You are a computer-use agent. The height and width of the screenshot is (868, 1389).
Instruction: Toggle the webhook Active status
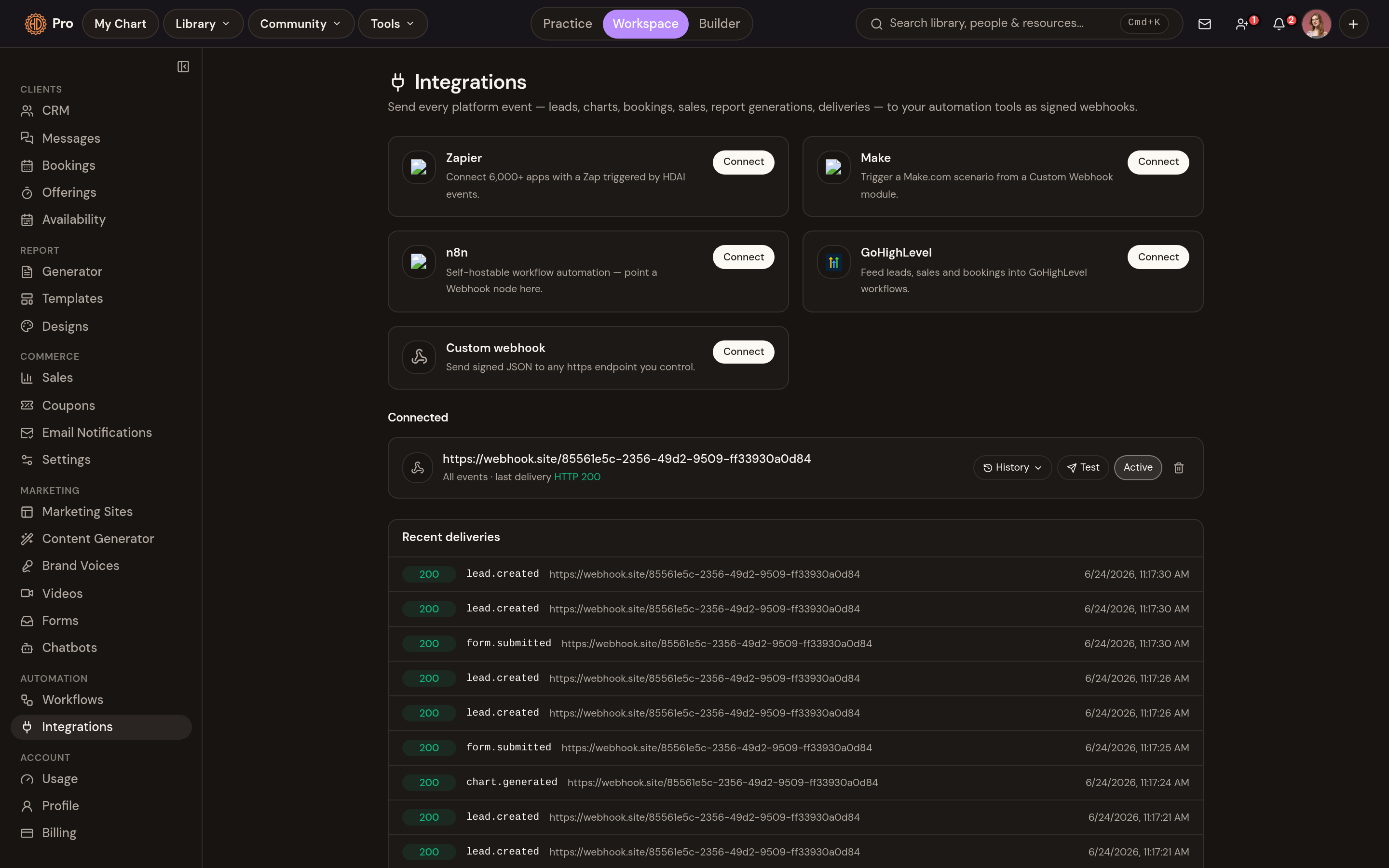click(x=1138, y=468)
